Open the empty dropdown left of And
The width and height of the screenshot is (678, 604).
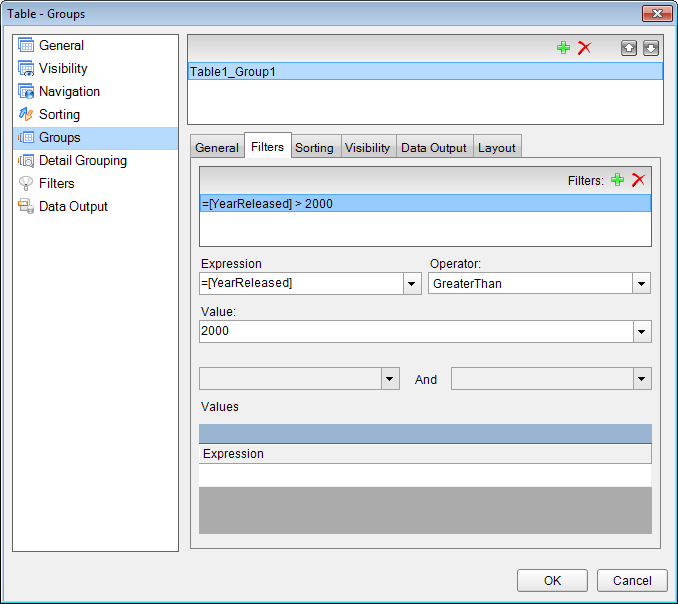(x=390, y=379)
